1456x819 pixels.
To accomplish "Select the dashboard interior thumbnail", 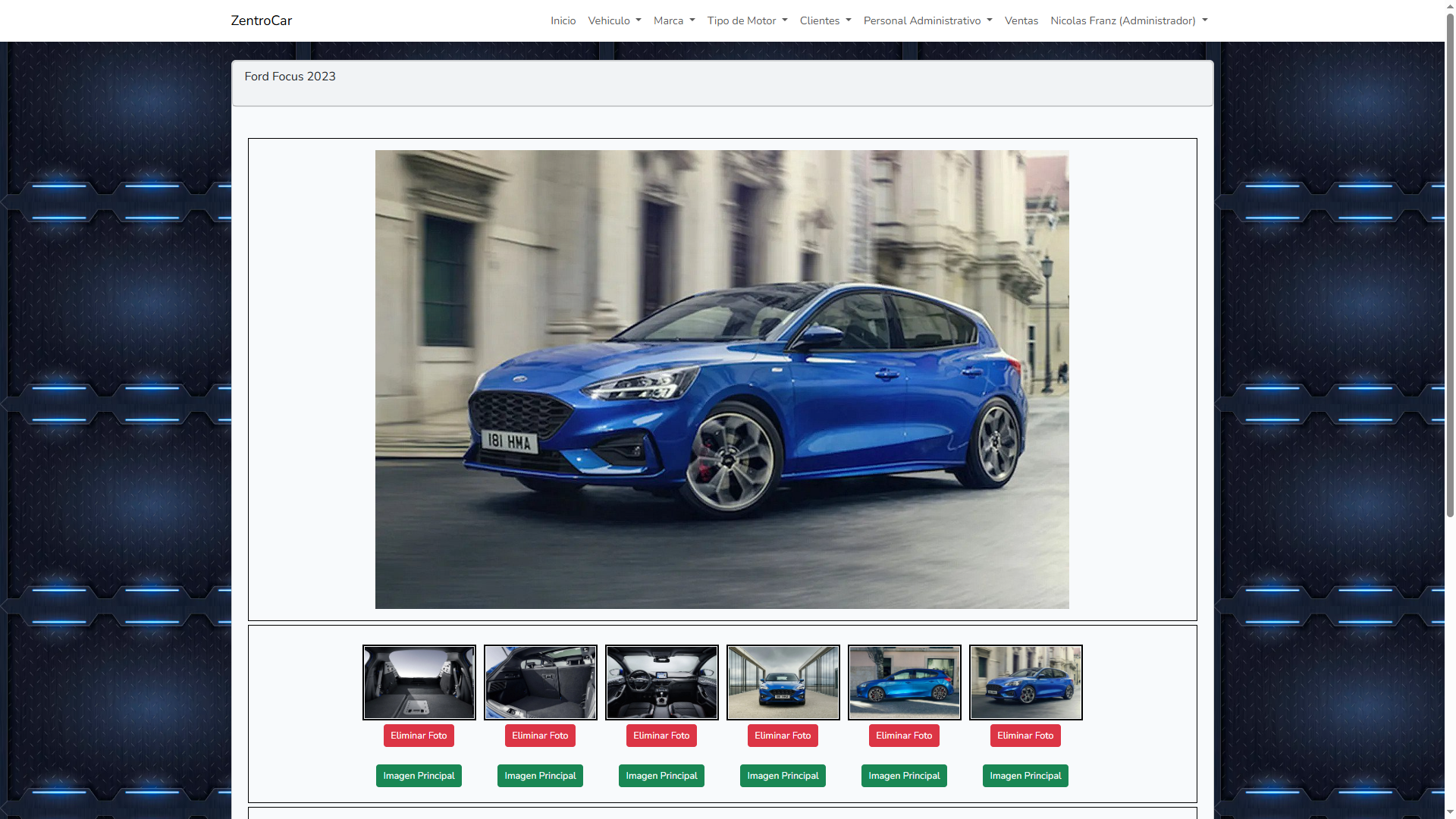I will click(x=661, y=682).
